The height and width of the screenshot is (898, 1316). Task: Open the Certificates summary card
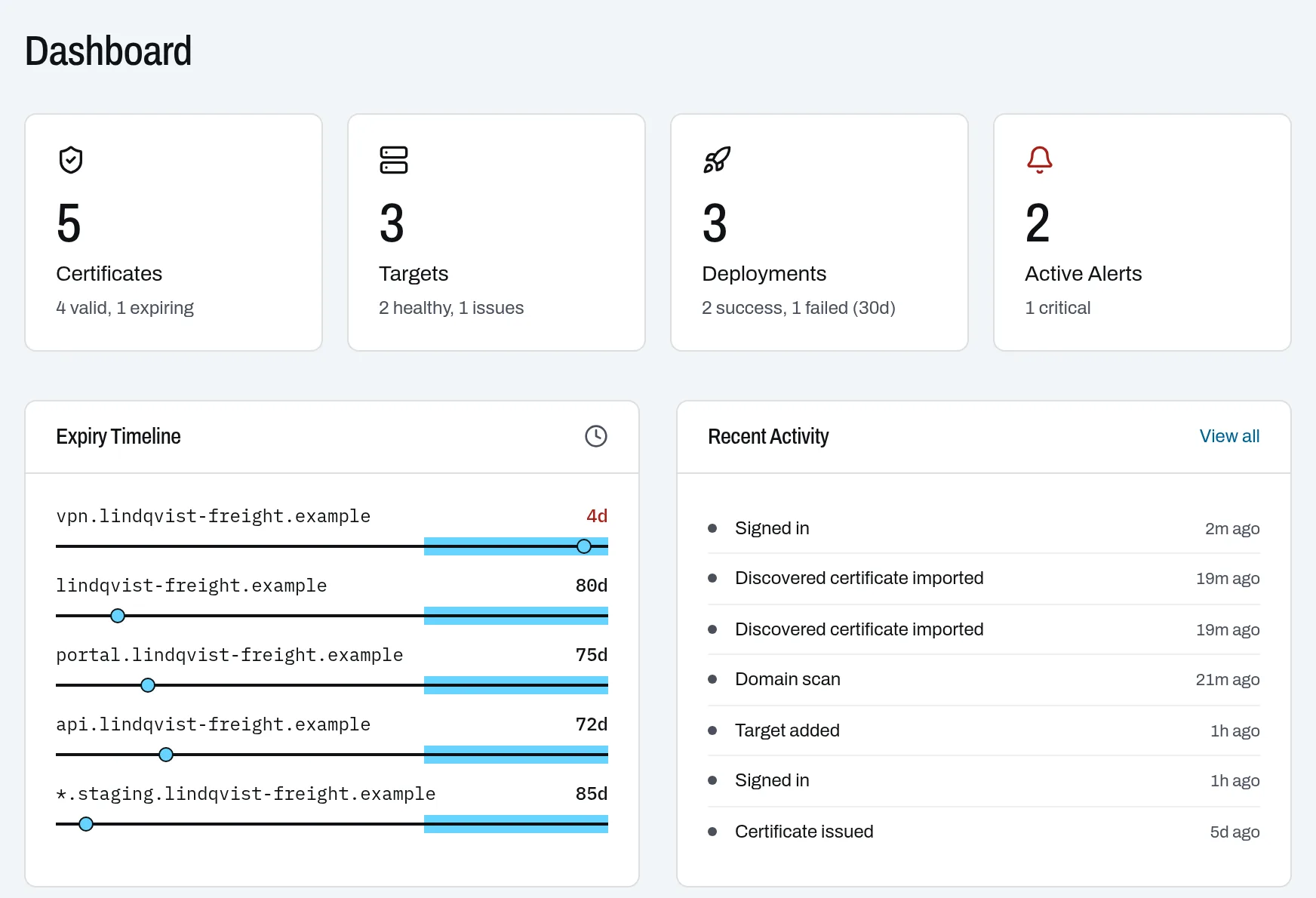point(174,232)
